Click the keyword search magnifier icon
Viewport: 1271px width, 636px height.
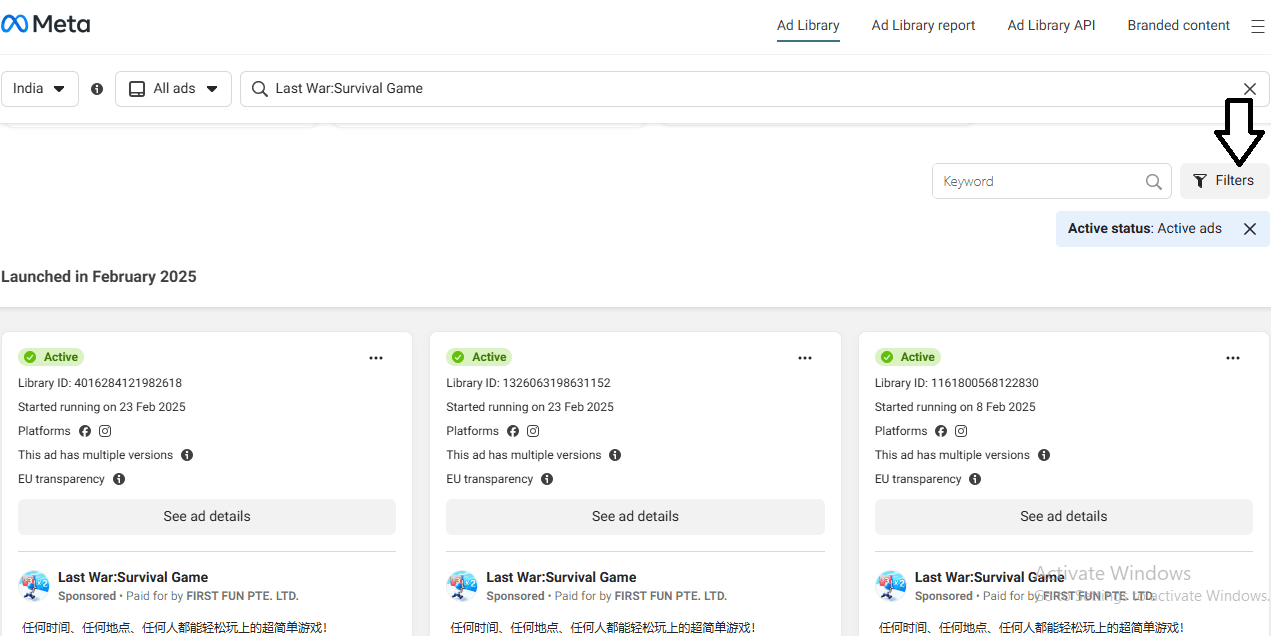click(1153, 182)
